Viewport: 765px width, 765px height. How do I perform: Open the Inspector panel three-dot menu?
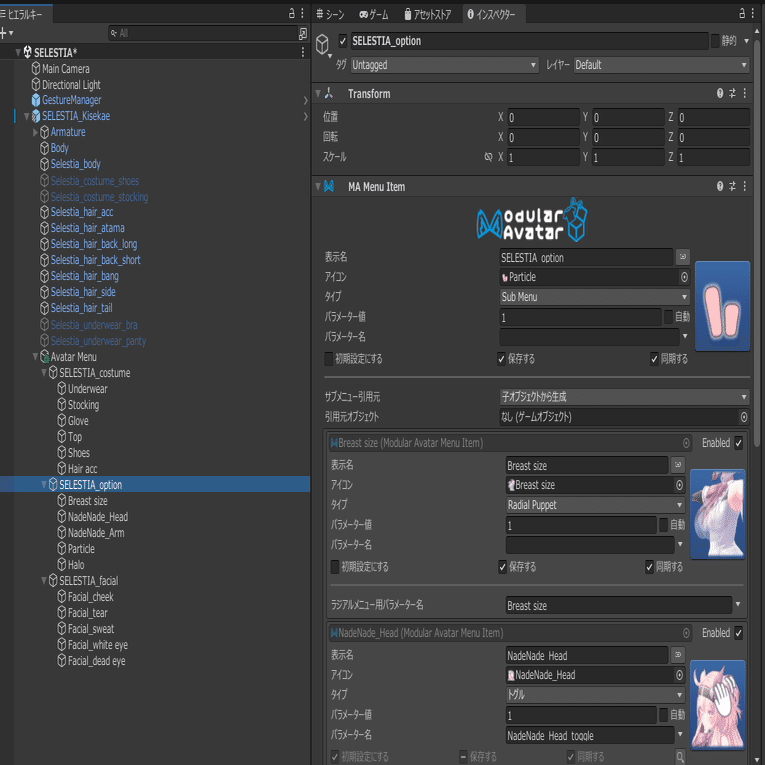click(753, 13)
